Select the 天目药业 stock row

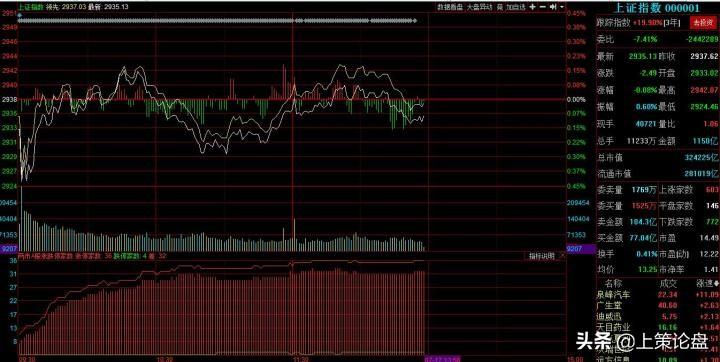click(658, 327)
